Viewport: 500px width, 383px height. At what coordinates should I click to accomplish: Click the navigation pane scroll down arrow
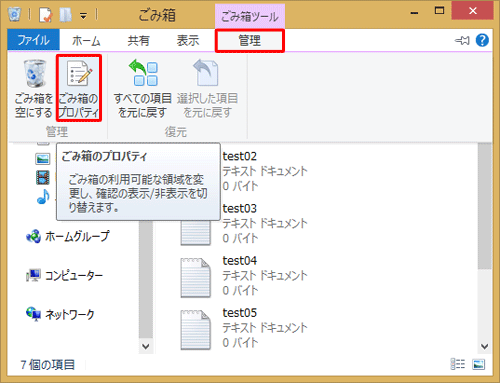[x=146, y=346]
